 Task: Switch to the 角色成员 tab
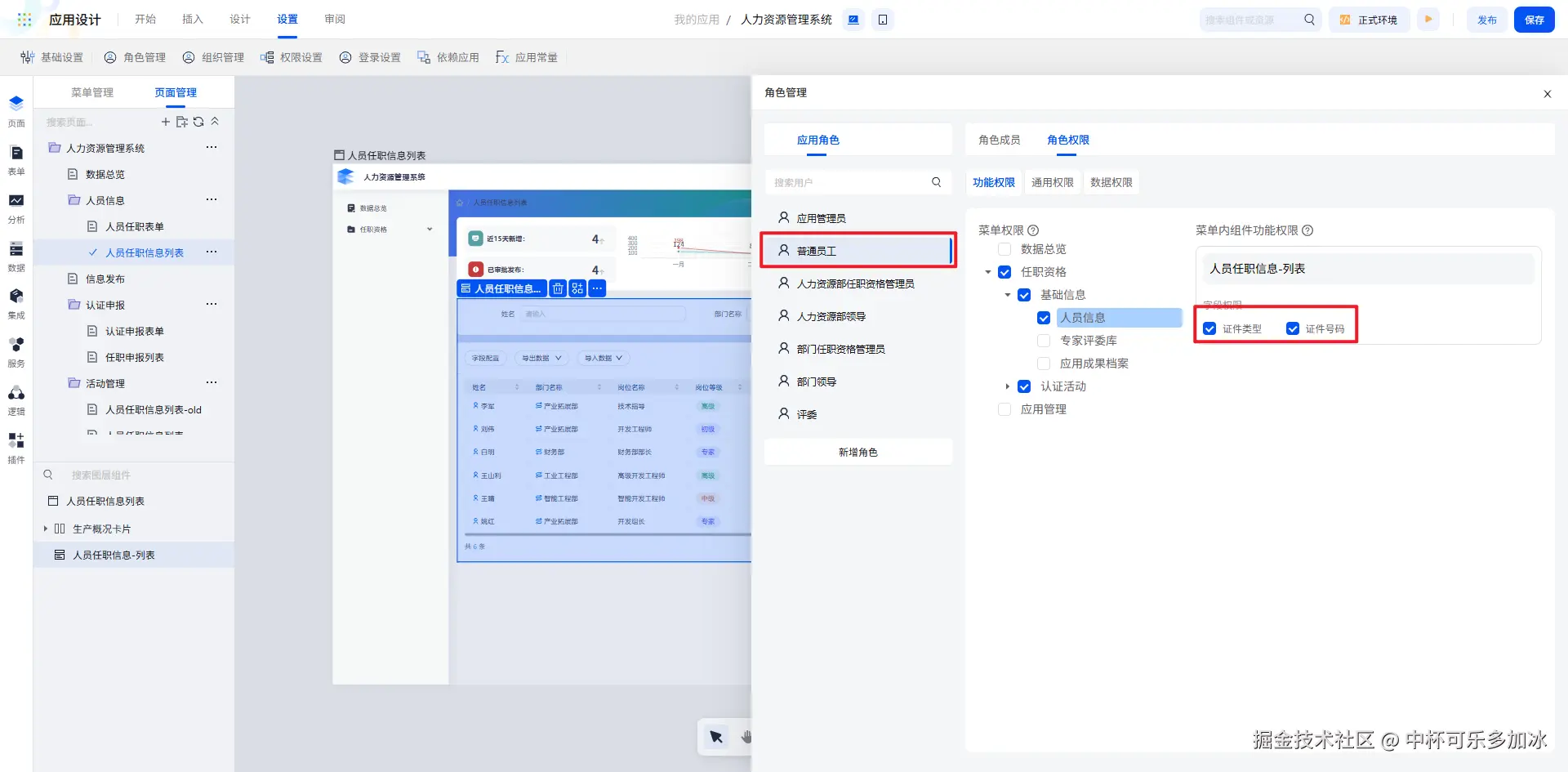pyautogui.click(x=1000, y=140)
